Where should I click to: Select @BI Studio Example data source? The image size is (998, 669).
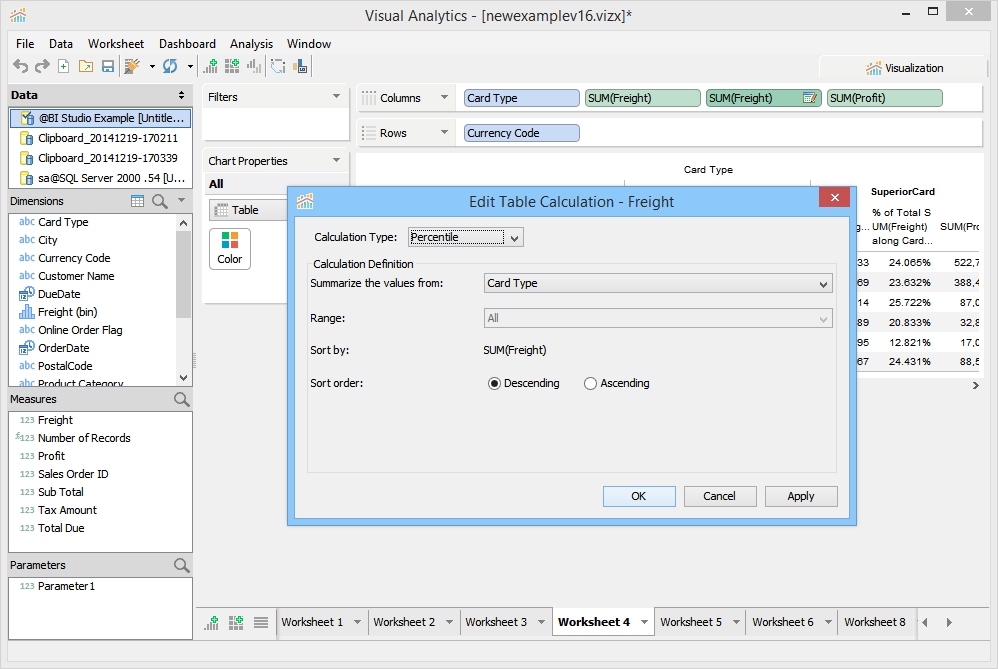[x=101, y=118]
